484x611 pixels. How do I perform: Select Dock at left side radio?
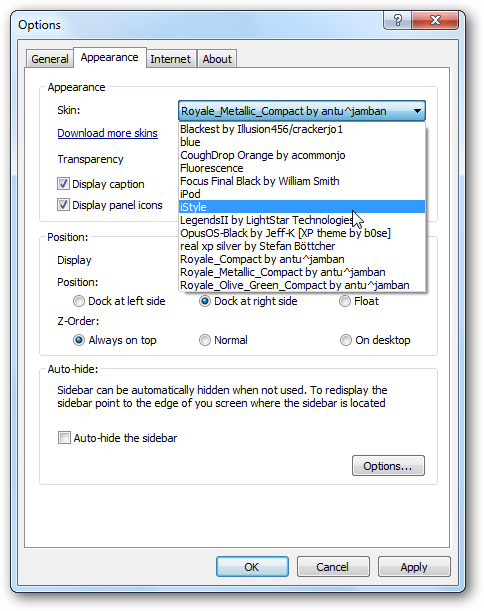coord(79,301)
